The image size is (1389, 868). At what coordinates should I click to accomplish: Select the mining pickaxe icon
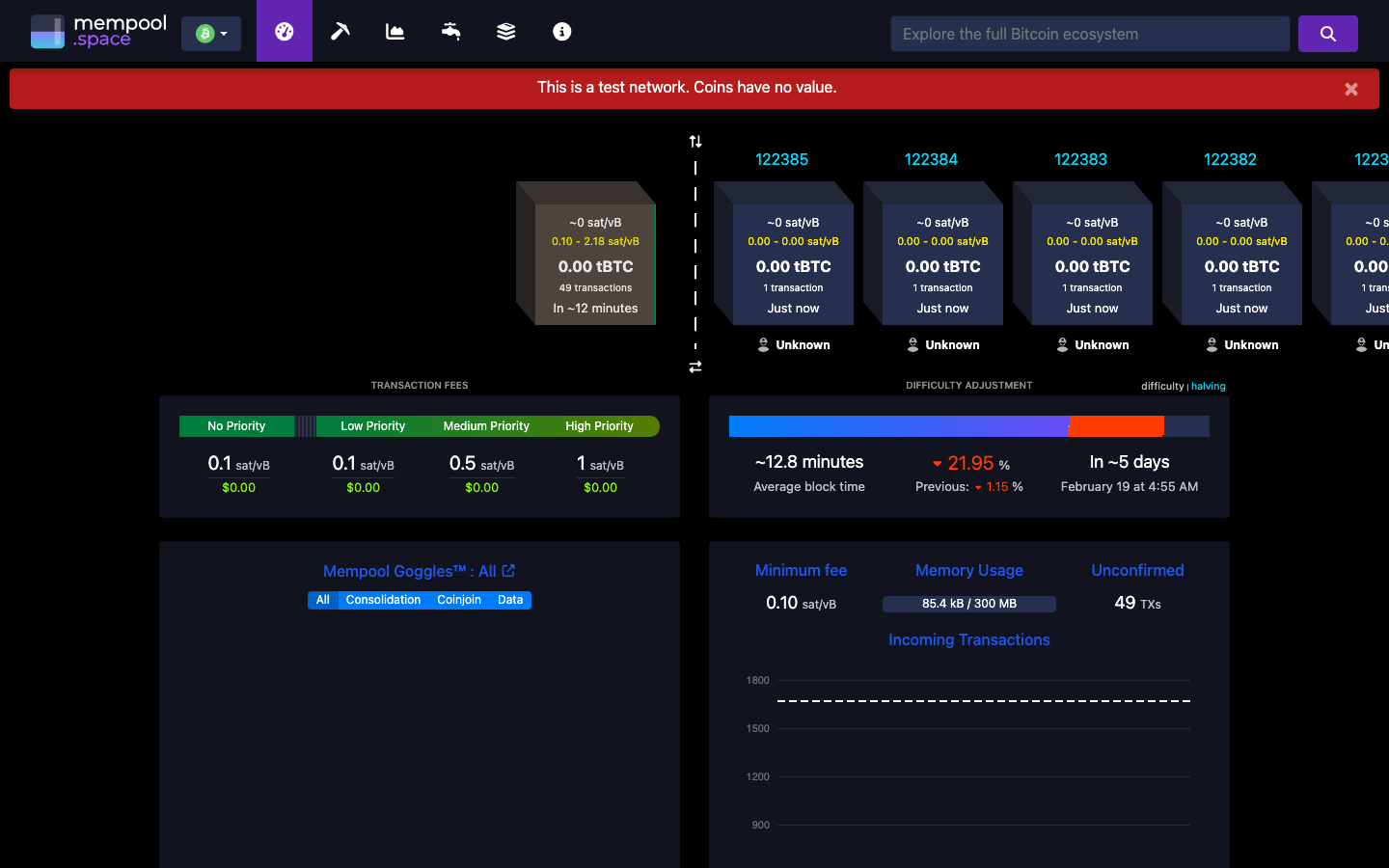pyautogui.click(x=340, y=31)
